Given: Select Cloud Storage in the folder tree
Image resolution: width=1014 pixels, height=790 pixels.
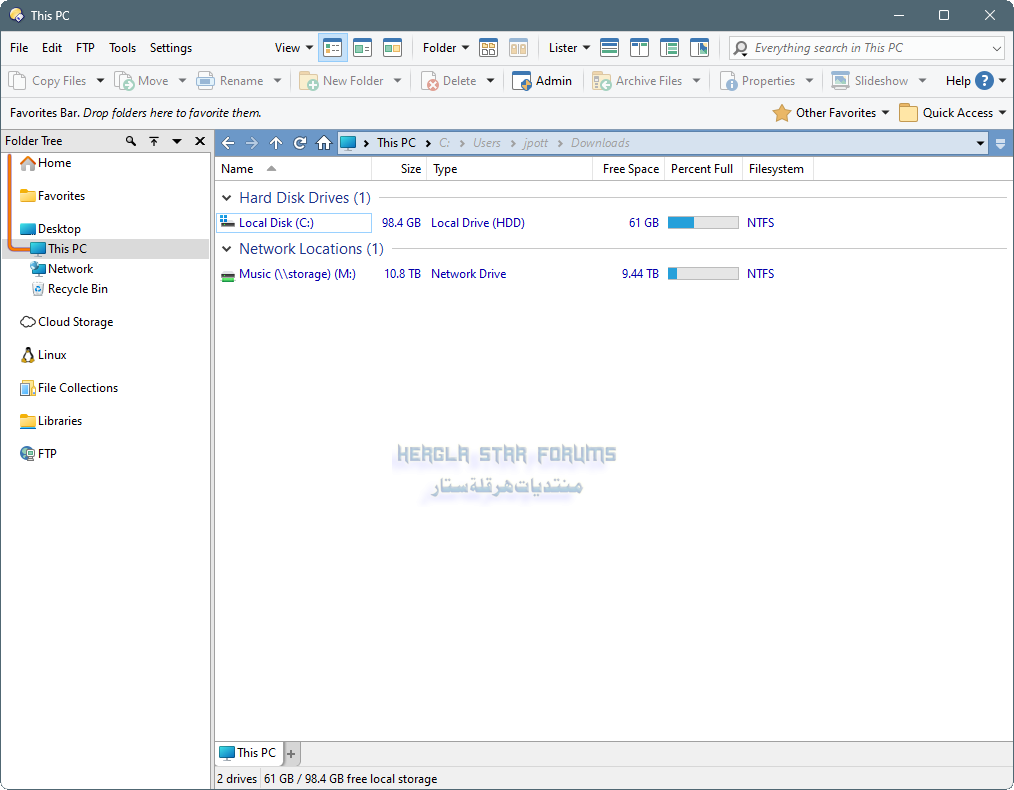Looking at the screenshot, I should point(75,322).
